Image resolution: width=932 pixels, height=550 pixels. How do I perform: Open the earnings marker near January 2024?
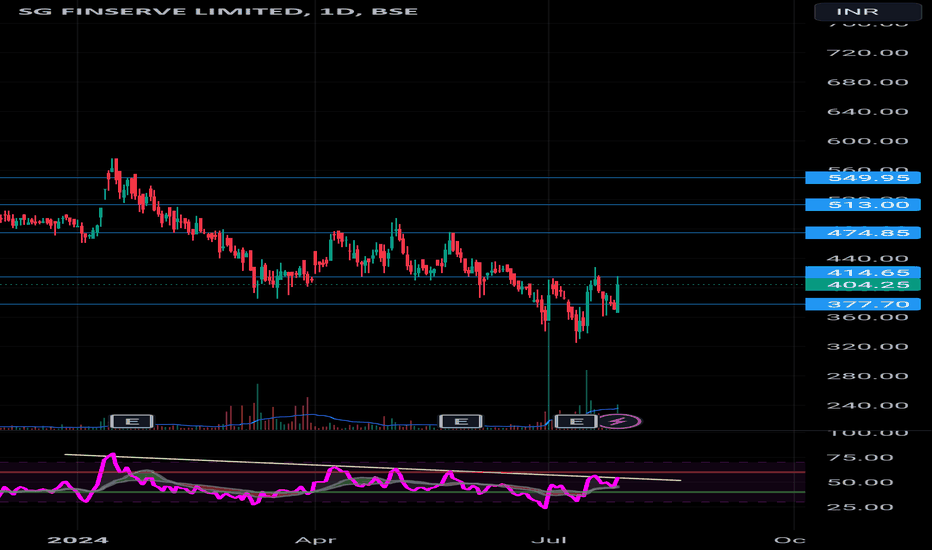coord(132,422)
